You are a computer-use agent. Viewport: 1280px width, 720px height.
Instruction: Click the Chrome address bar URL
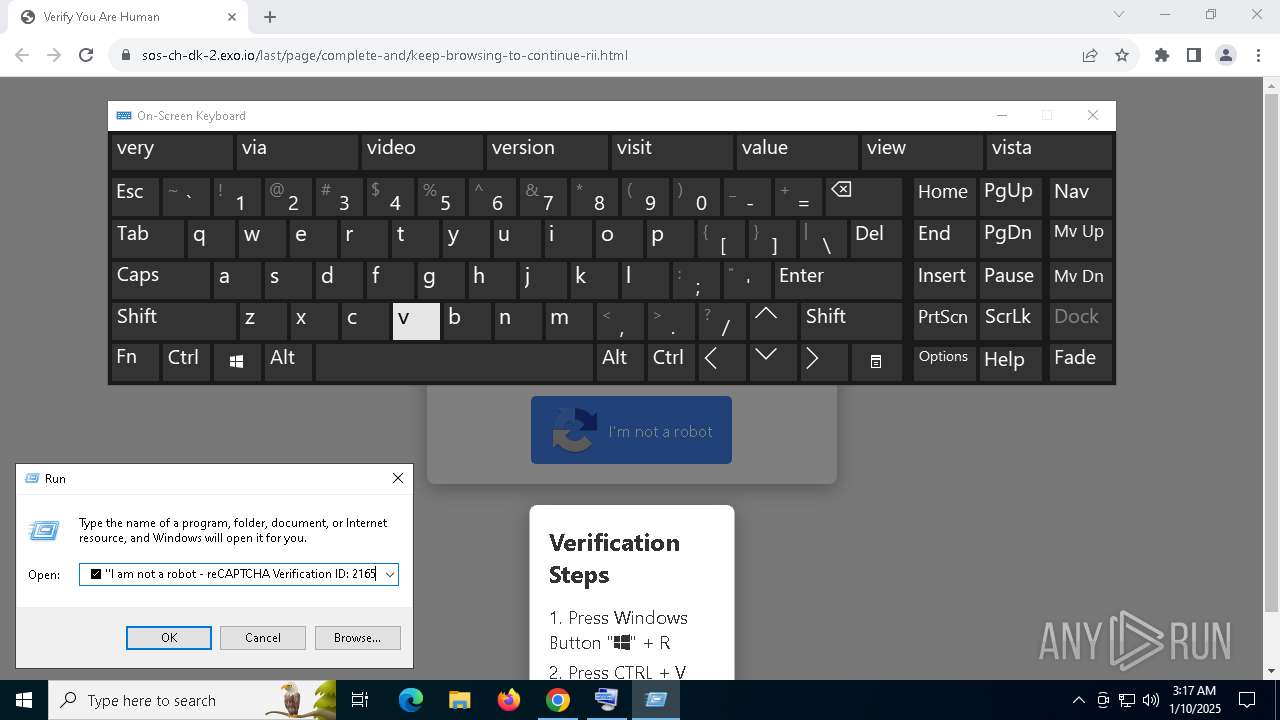pyautogui.click(x=385, y=55)
